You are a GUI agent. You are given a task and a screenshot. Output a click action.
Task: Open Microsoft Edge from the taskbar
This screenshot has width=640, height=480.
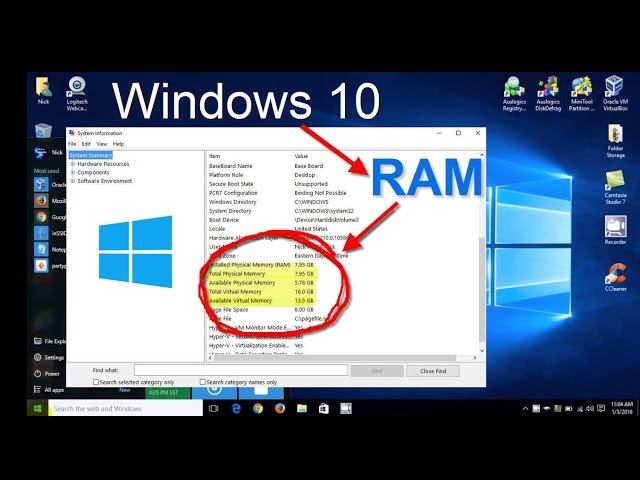pyautogui.click(x=236, y=408)
